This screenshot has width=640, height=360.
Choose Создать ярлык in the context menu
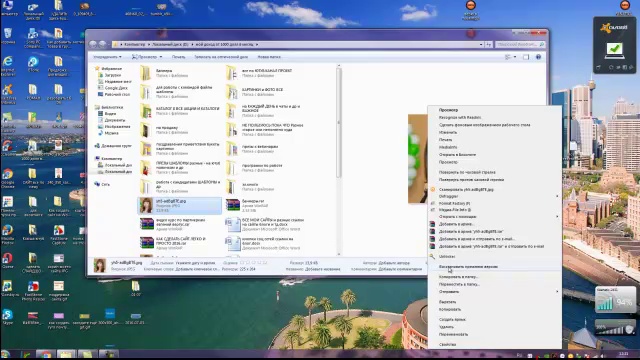coord(452,319)
